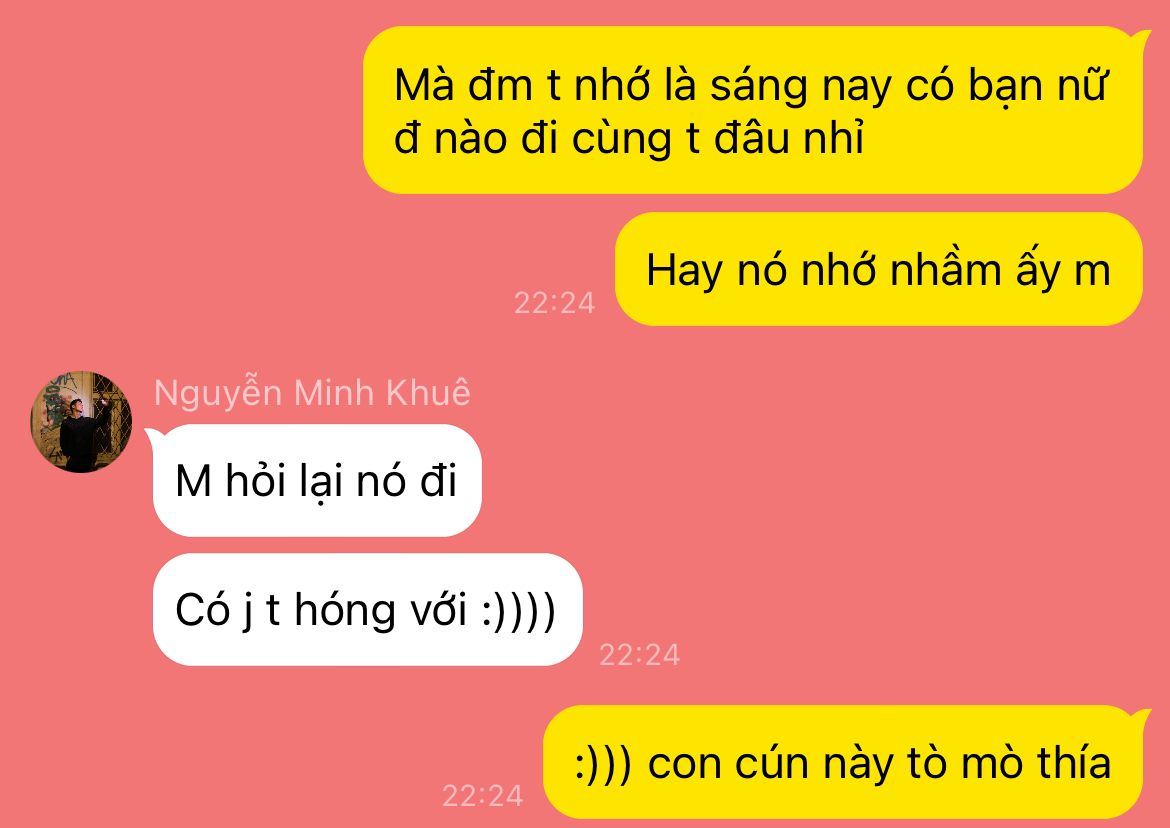Click the line "đ nào đi cùng t đâu nhỉ"
This screenshot has width=1170, height=828.
pyautogui.click(x=629, y=139)
